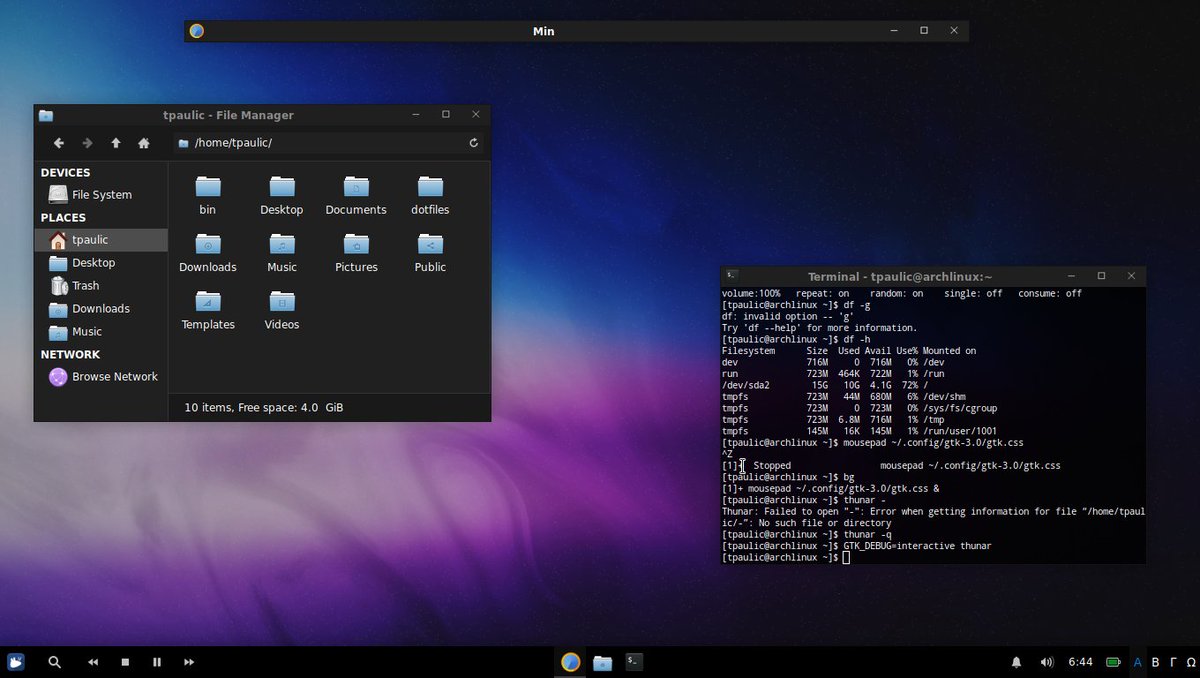Screen dimensions: 1200x678
Task: Open Trash from the sidebar
Action: (x=101, y=286)
